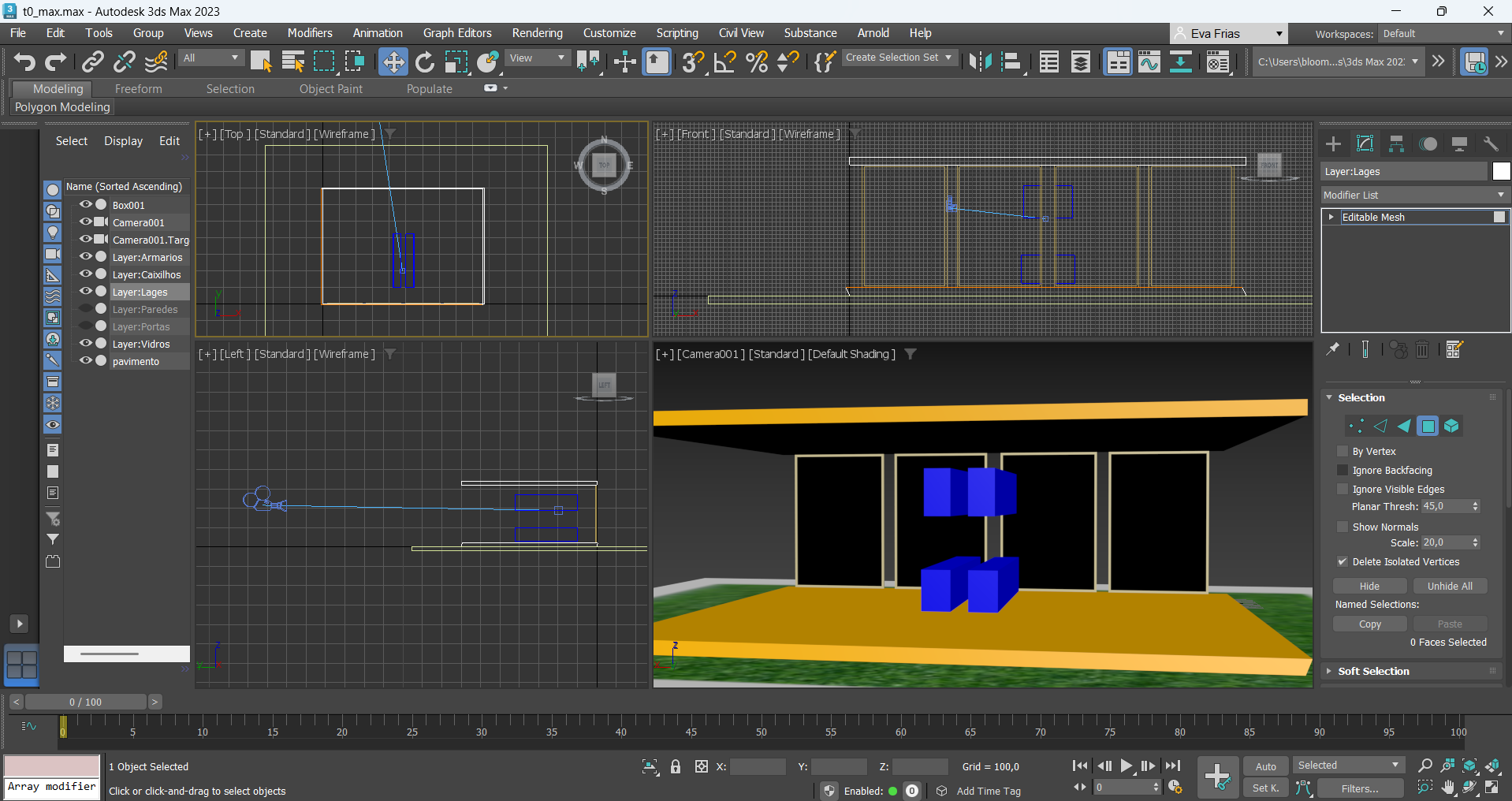Screen dimensions: 1512x801
Task: Click the Undo arrow icon
Action: point(24,61)
